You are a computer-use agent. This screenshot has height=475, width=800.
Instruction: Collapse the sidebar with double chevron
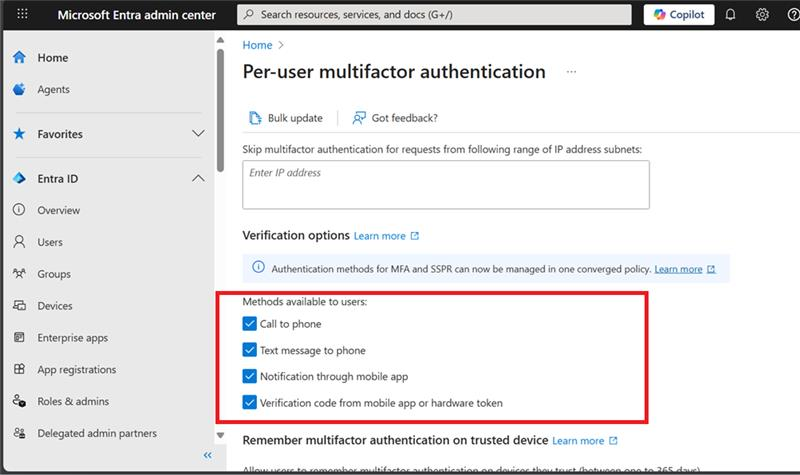(x=207, y=455)
